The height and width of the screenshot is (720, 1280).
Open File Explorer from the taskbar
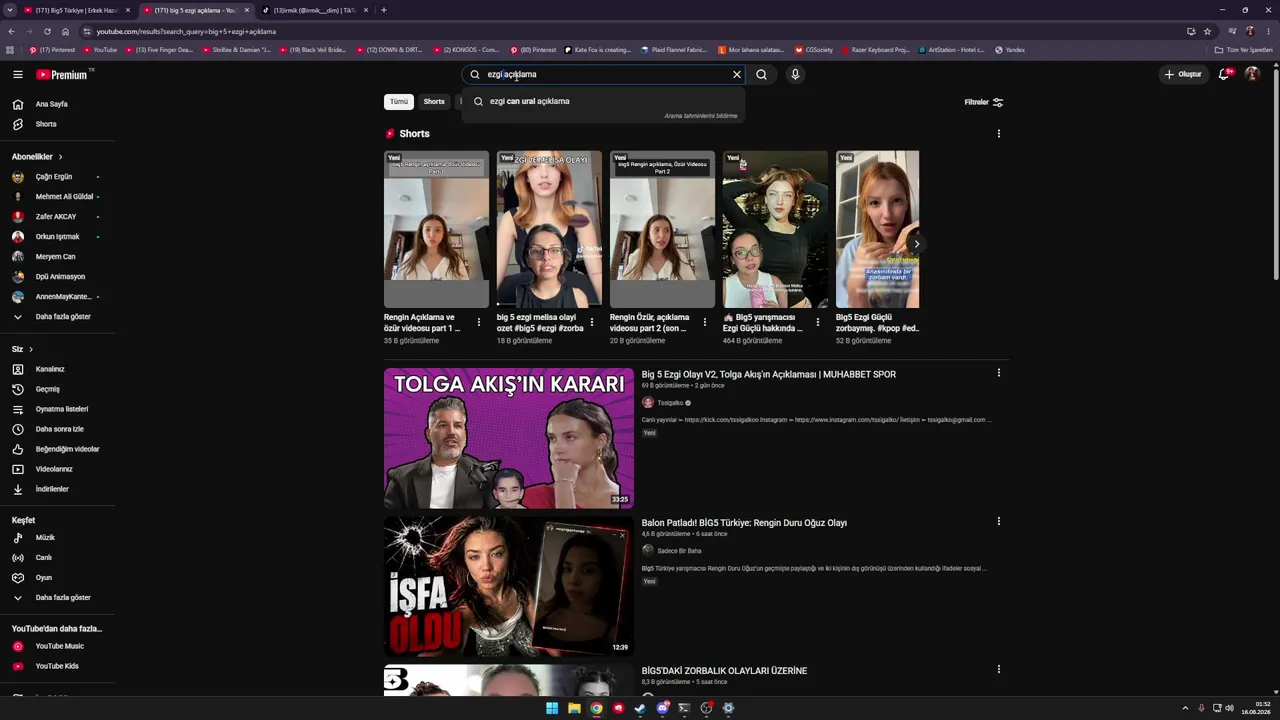click(x=574, y=708)
